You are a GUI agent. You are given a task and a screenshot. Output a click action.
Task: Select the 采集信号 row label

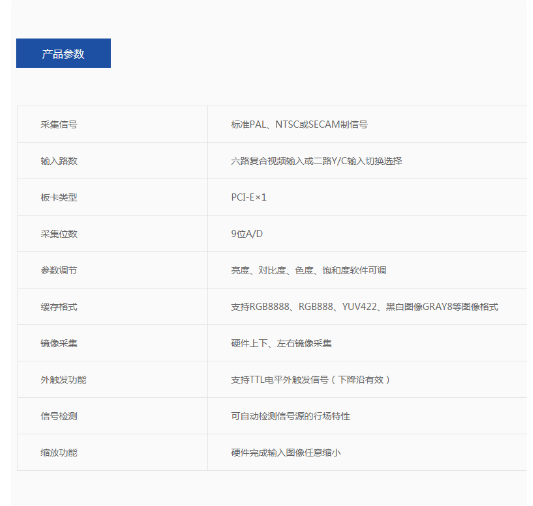[x=59, y=124]
